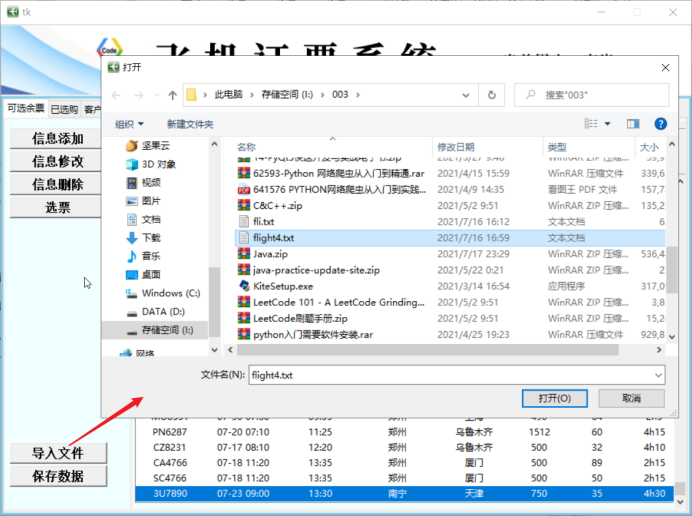Image resolution: width=692 pixels, height=516 pixels.
Task: Open 下载 folder in sidebar
Action: click(x=144, y=238)
